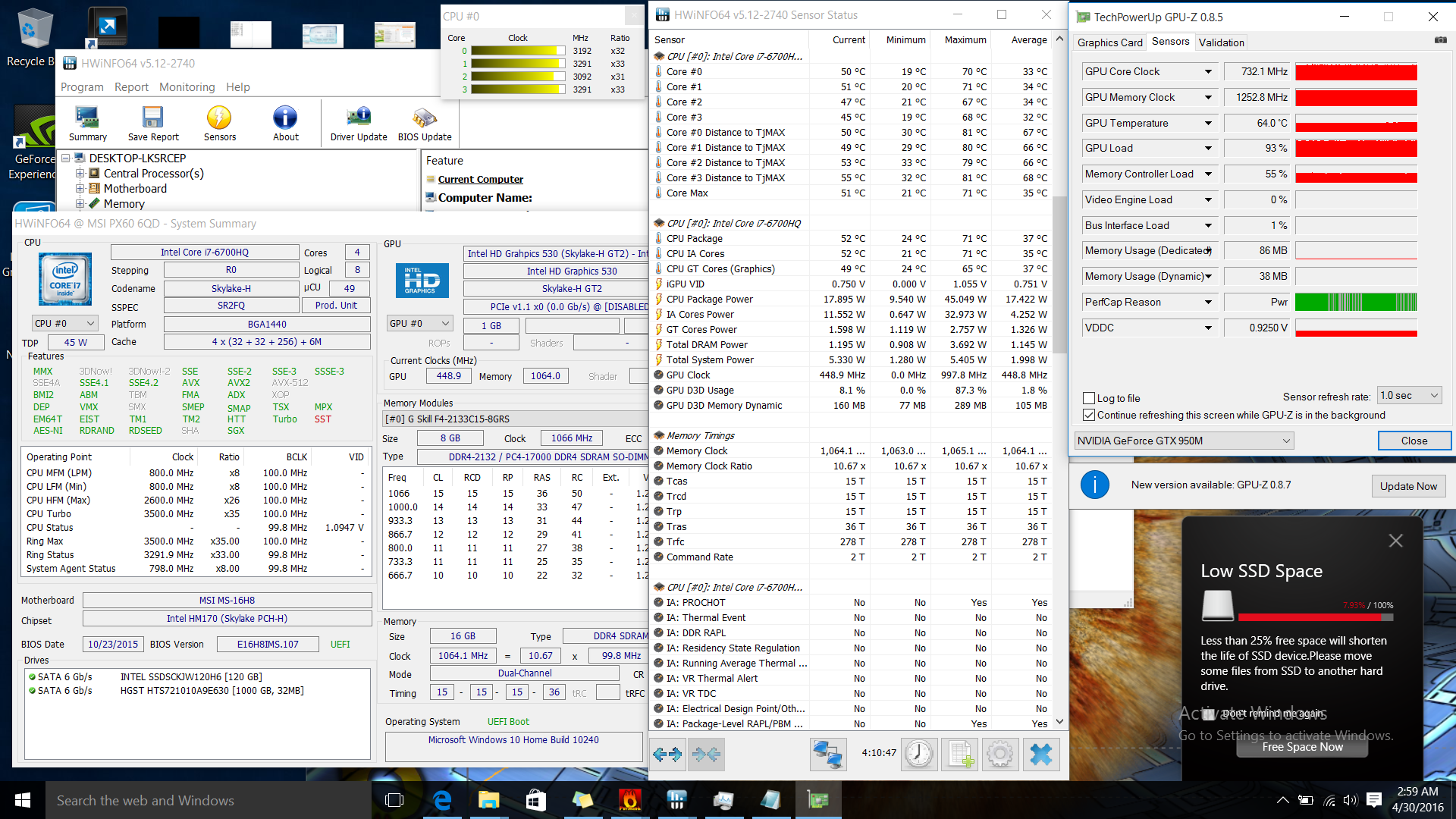
Task: Click the Save Report icon
Action: click(153, 124)
